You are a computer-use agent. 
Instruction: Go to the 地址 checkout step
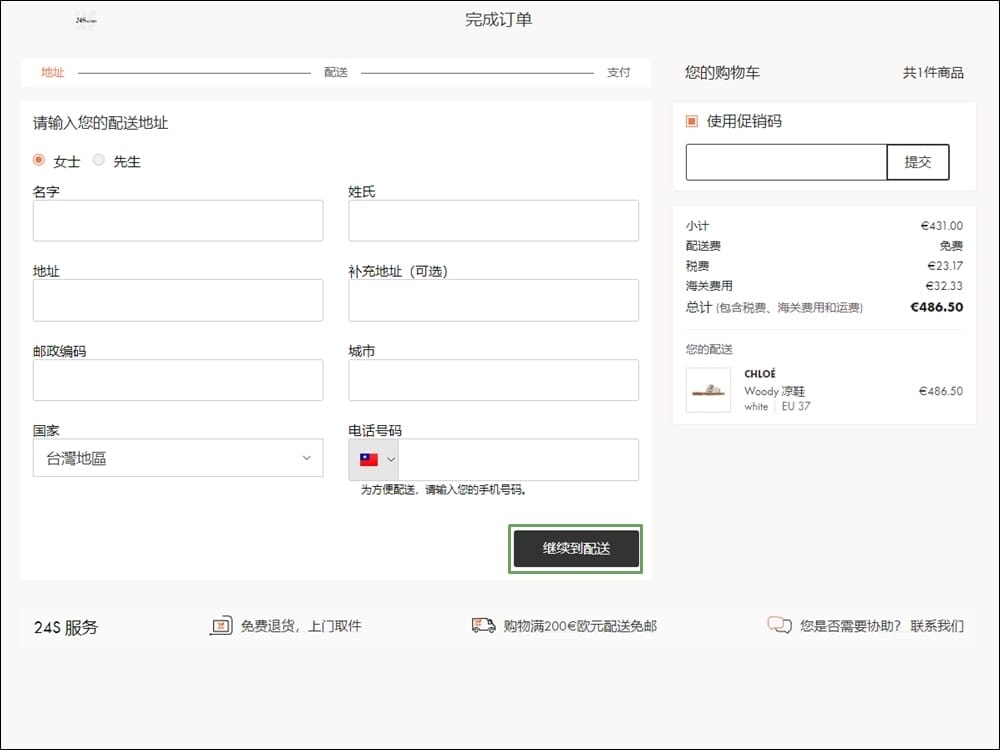pyautogui.click(x=52, y=72)
